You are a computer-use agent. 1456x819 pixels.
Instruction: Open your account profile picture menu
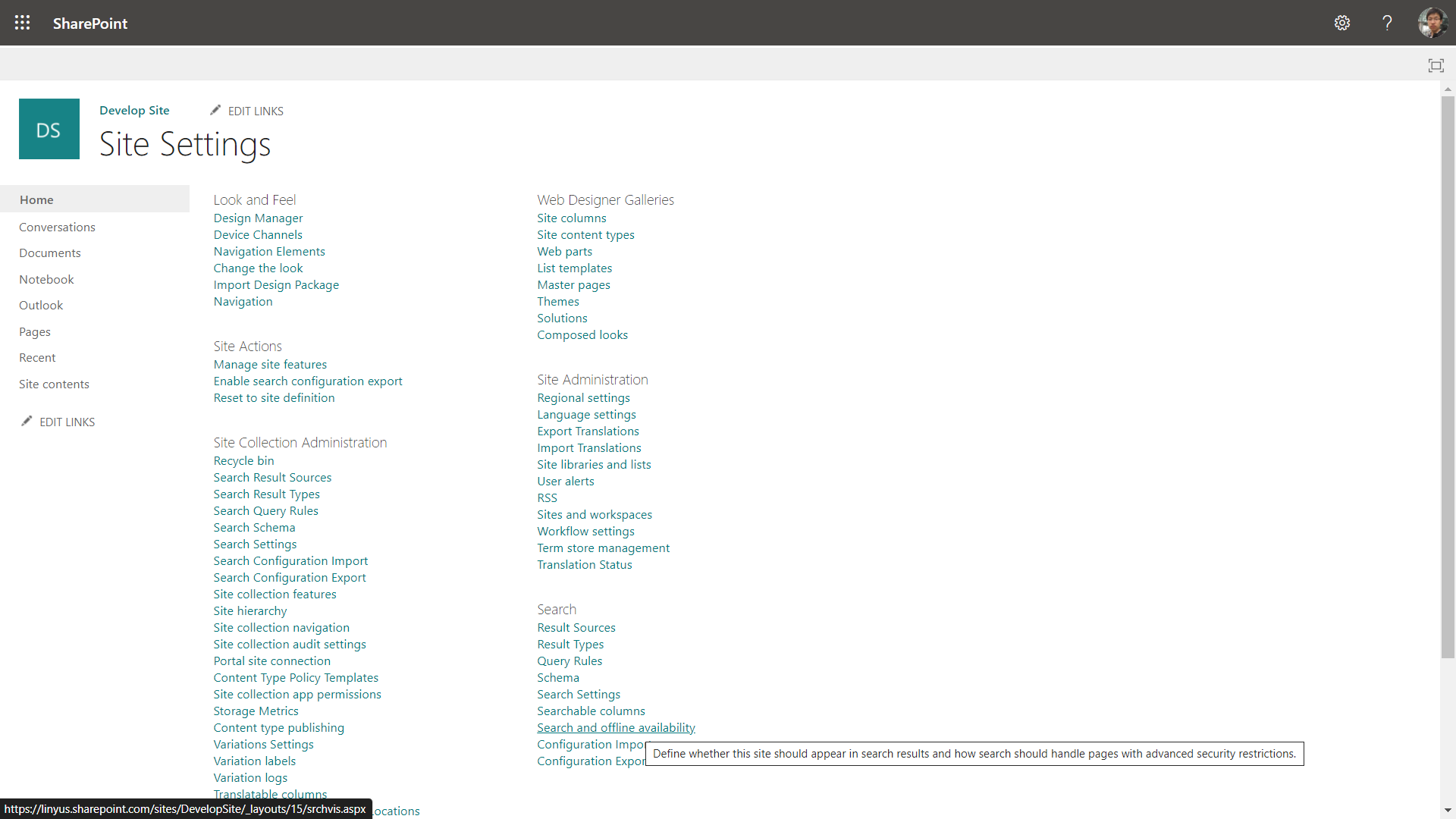[1432, 23]
